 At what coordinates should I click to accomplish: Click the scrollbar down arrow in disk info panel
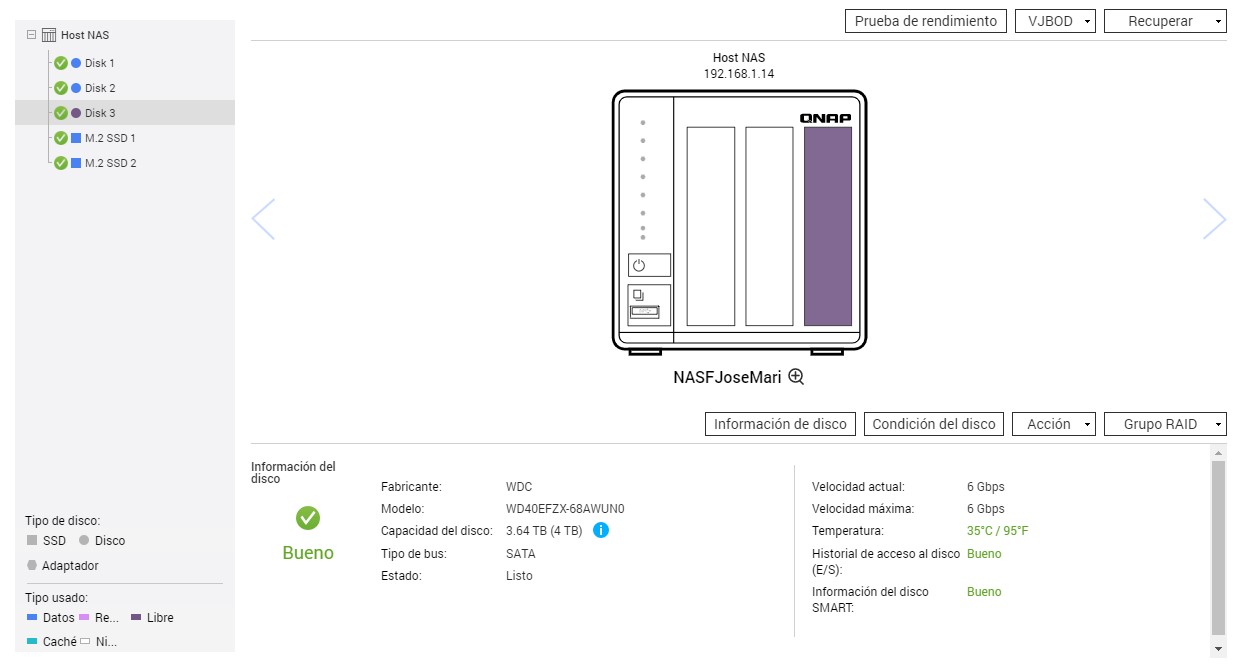click(1217, 649)
